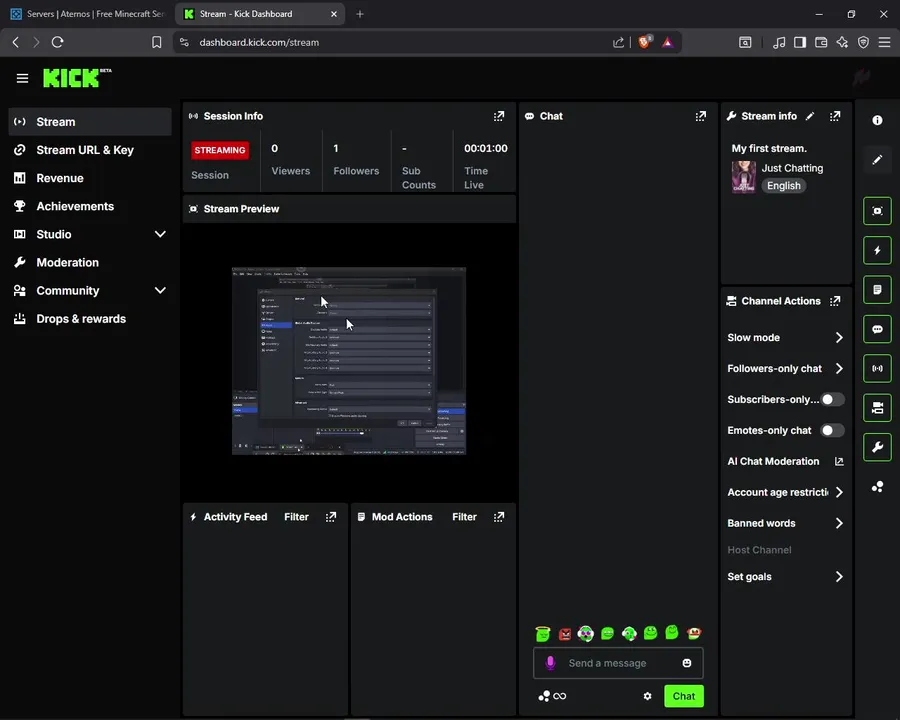Toggle Activity Feed lightning widget in right rail
The height and width of the screenshot is (720, 900).
coord(877,250)
